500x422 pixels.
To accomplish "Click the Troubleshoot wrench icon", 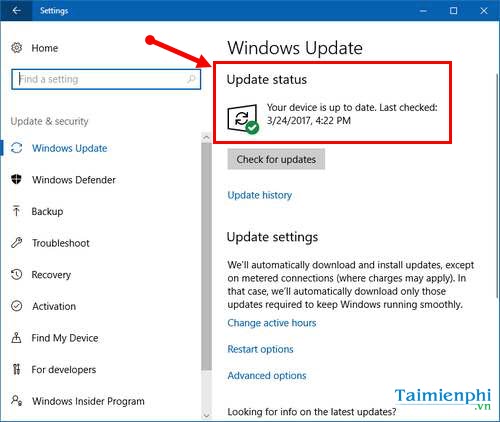I will [17, 243].
